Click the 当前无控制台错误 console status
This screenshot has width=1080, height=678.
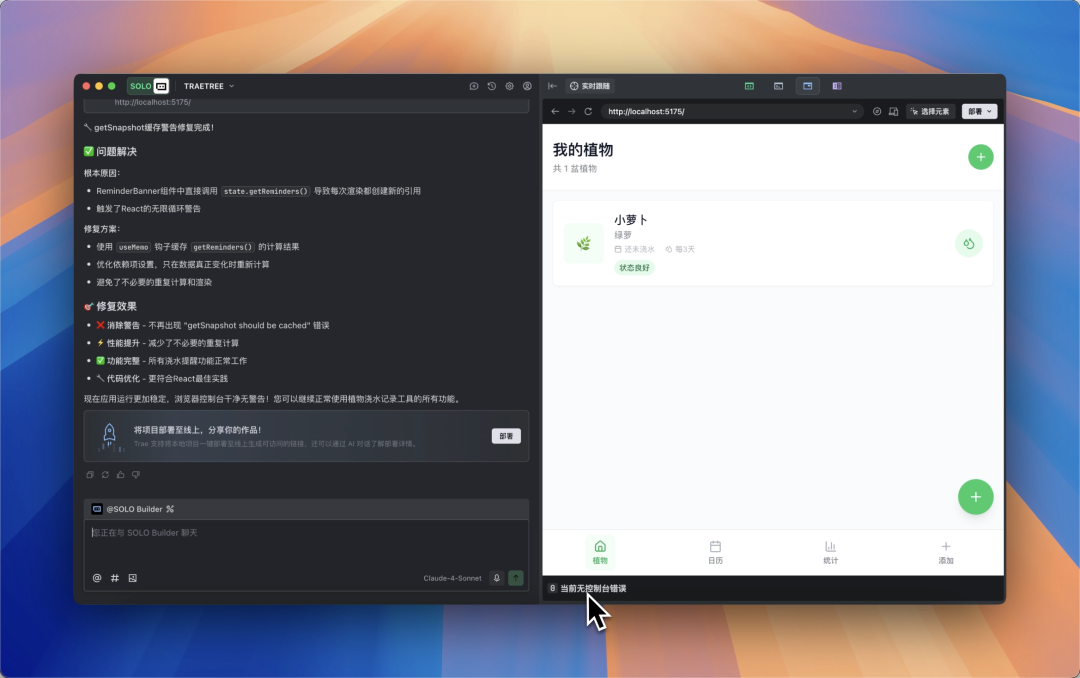(592, 588)
